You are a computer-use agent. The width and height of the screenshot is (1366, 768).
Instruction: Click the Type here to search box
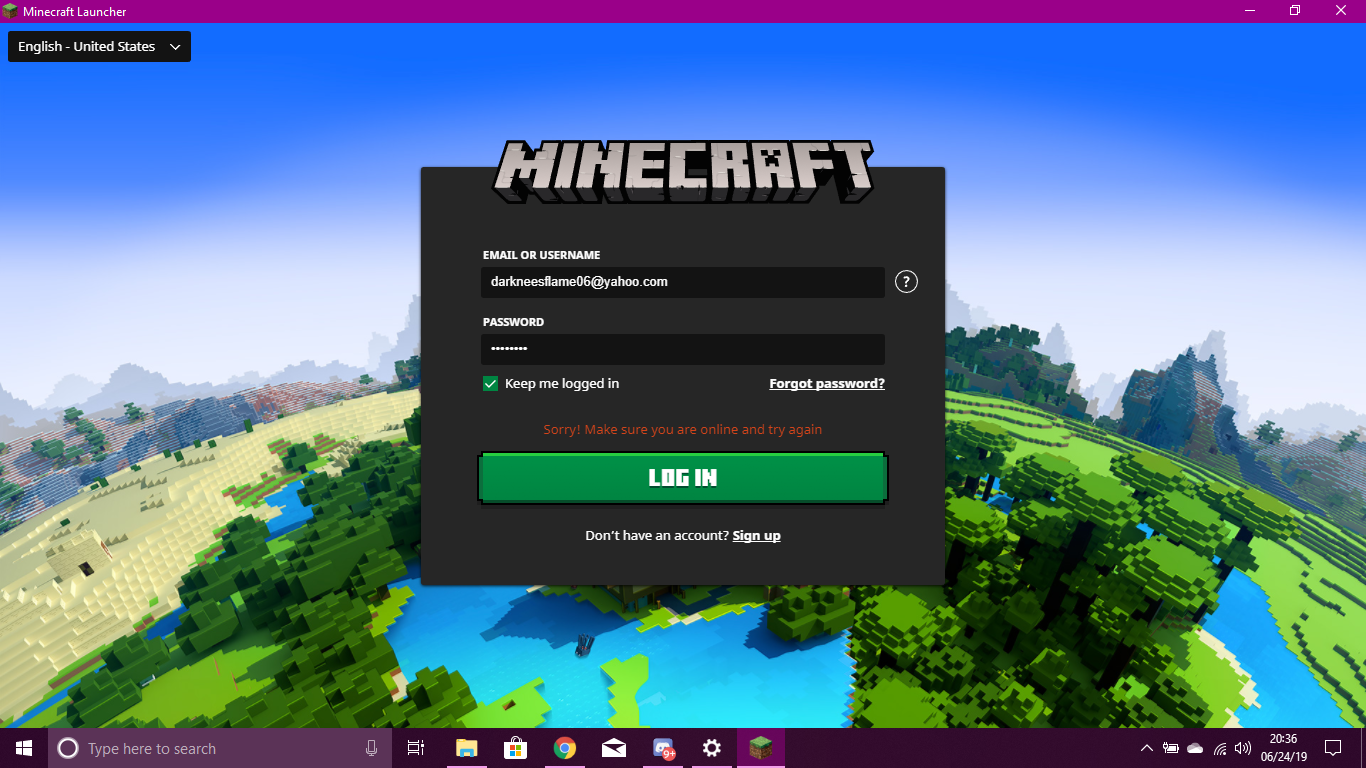[220, 748]
